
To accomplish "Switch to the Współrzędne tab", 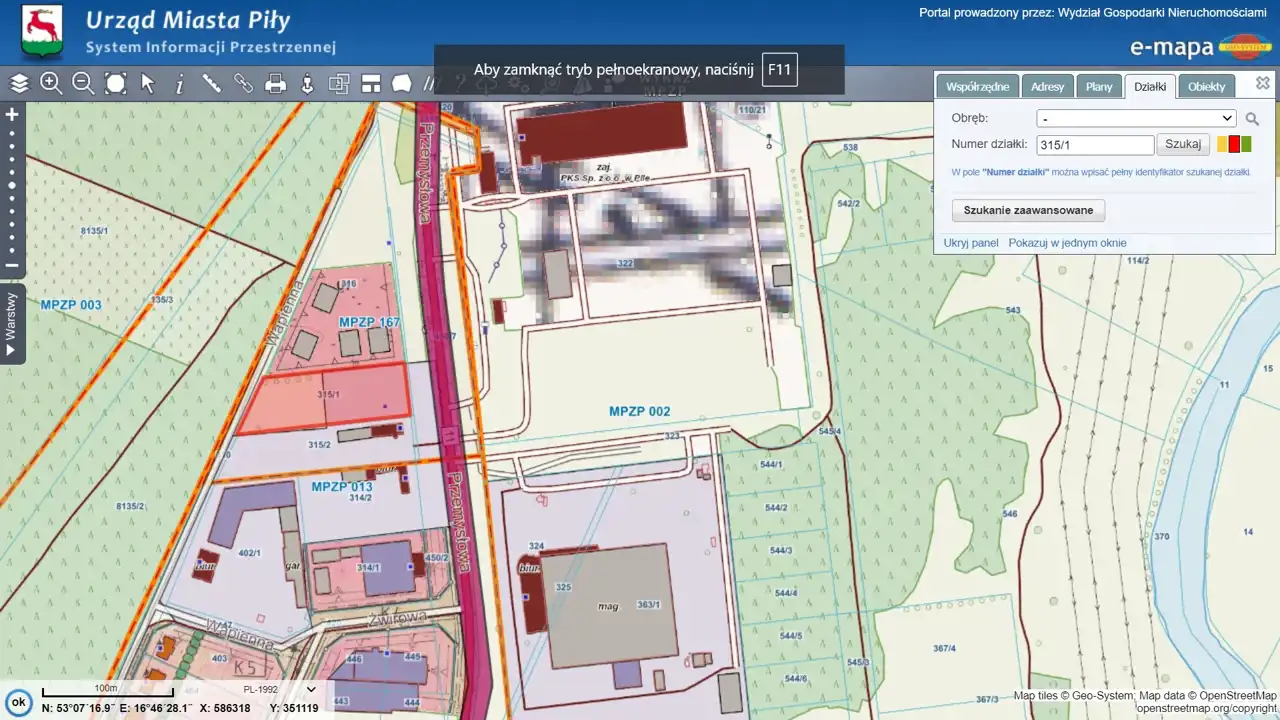I will 976,87.
